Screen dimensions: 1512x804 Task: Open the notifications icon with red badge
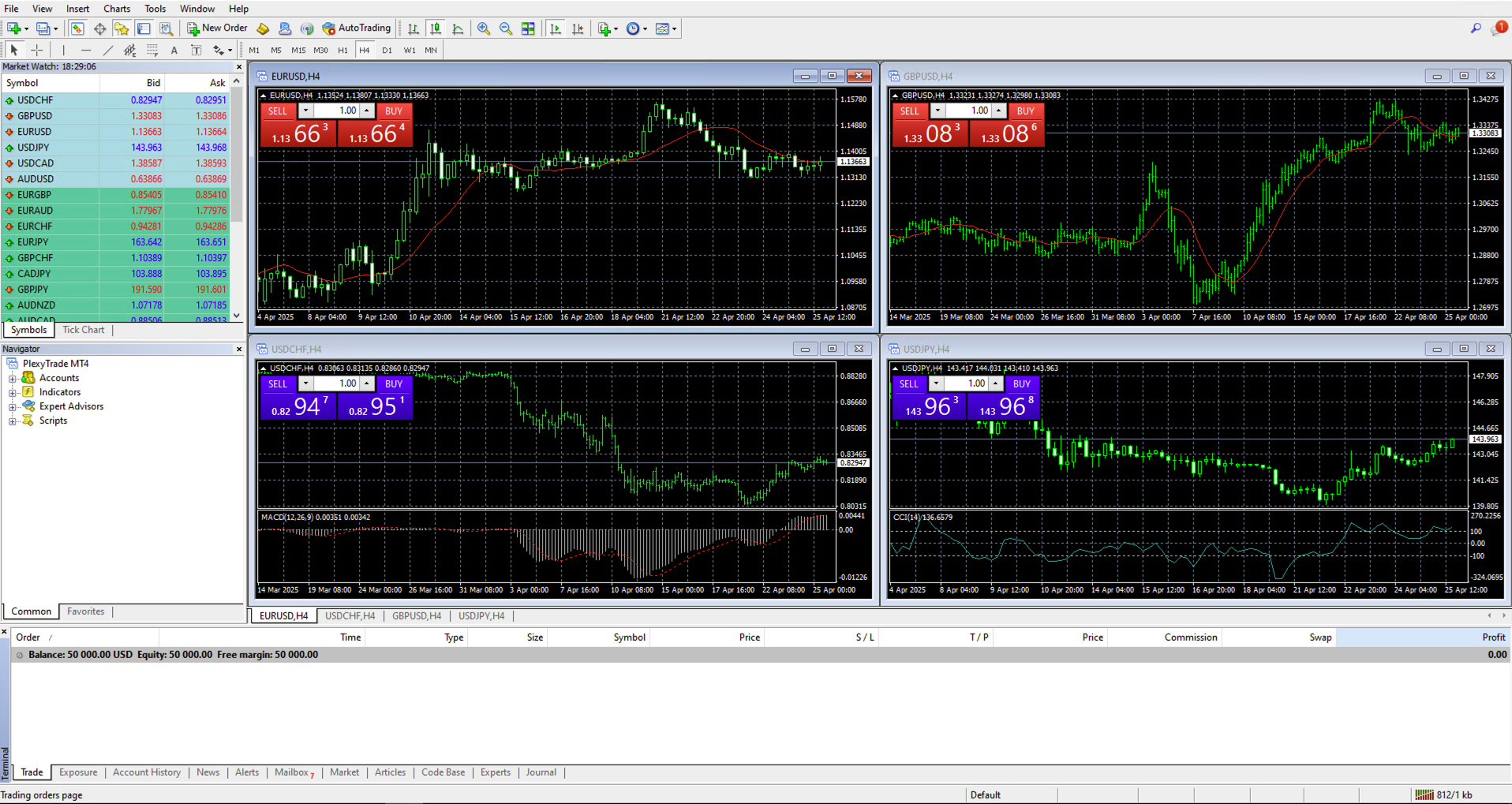[x=1499, y=28]
